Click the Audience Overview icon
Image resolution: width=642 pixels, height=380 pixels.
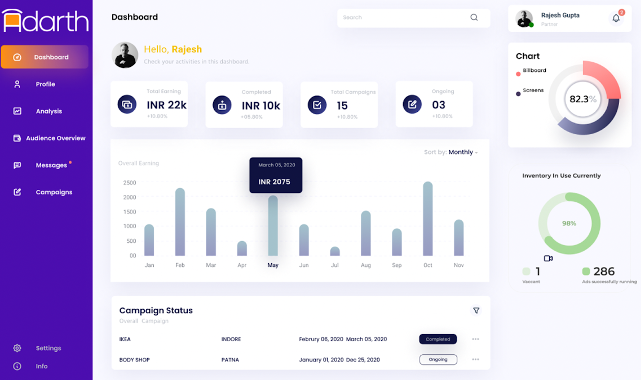(x=17, y=138)
